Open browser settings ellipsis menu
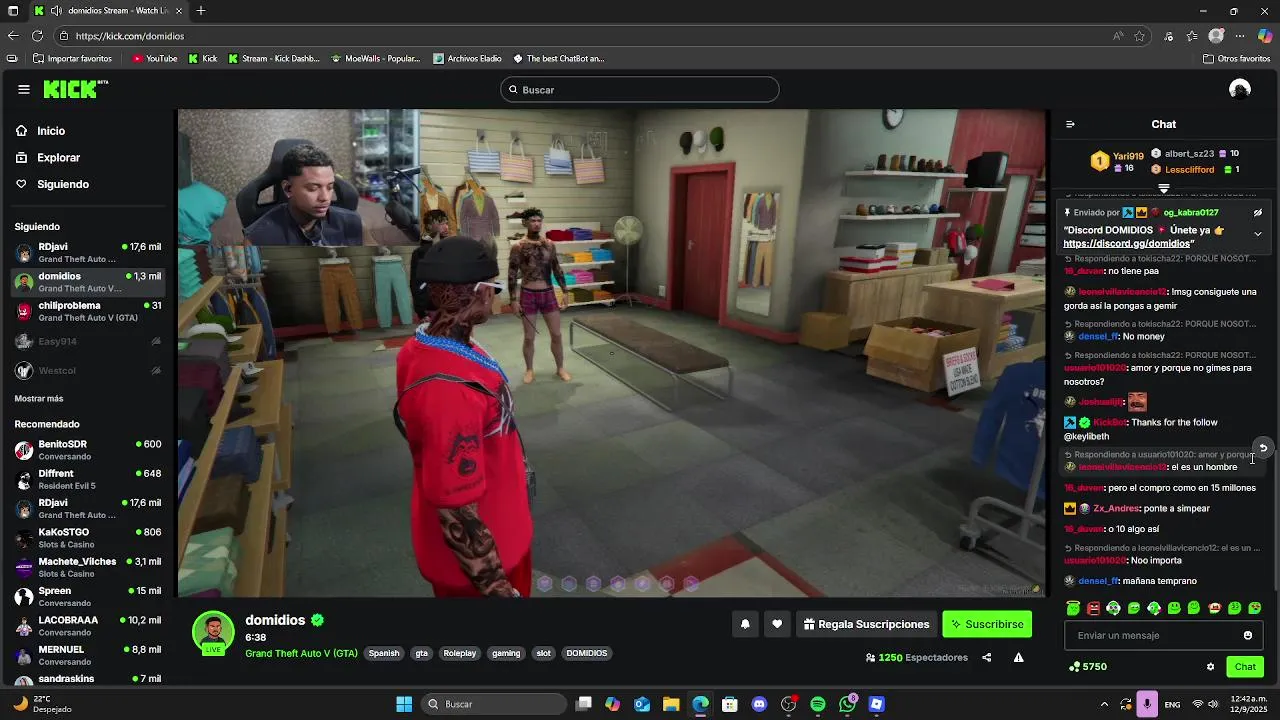This screenshot has height=720, width=1280. coord(1240,36)
